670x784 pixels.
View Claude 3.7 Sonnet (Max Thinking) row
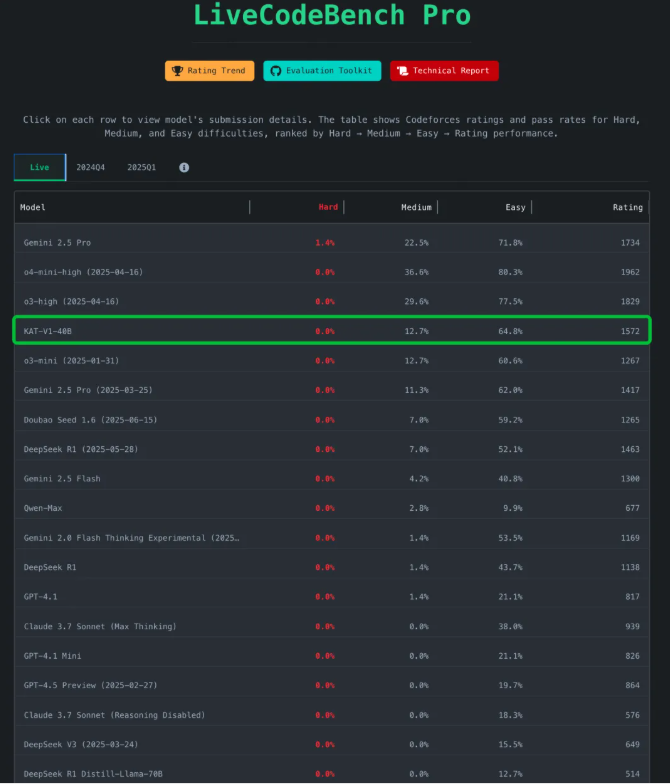[x=100, y=626]
